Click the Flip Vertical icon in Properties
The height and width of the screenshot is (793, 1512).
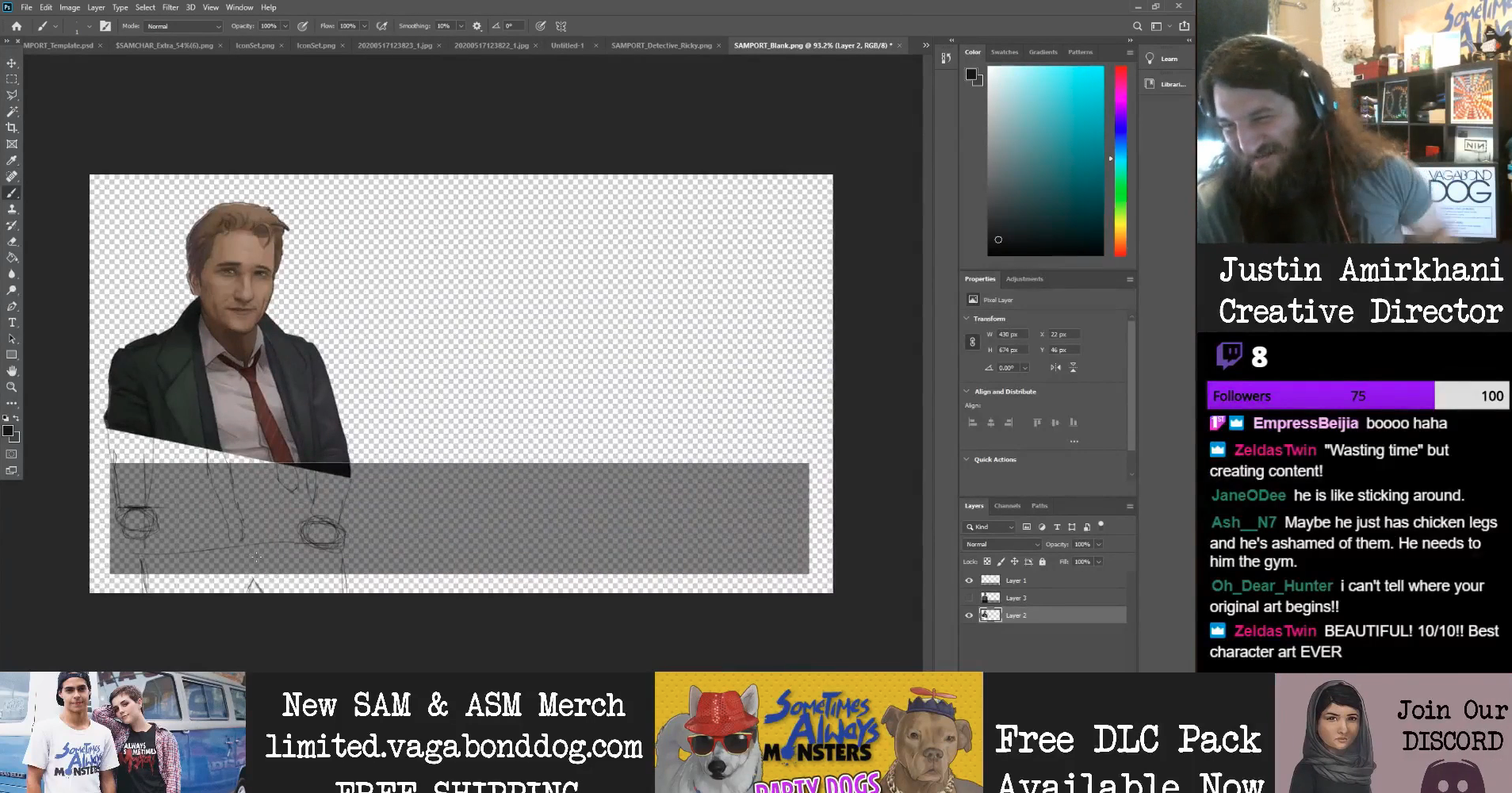point(1073,367)
